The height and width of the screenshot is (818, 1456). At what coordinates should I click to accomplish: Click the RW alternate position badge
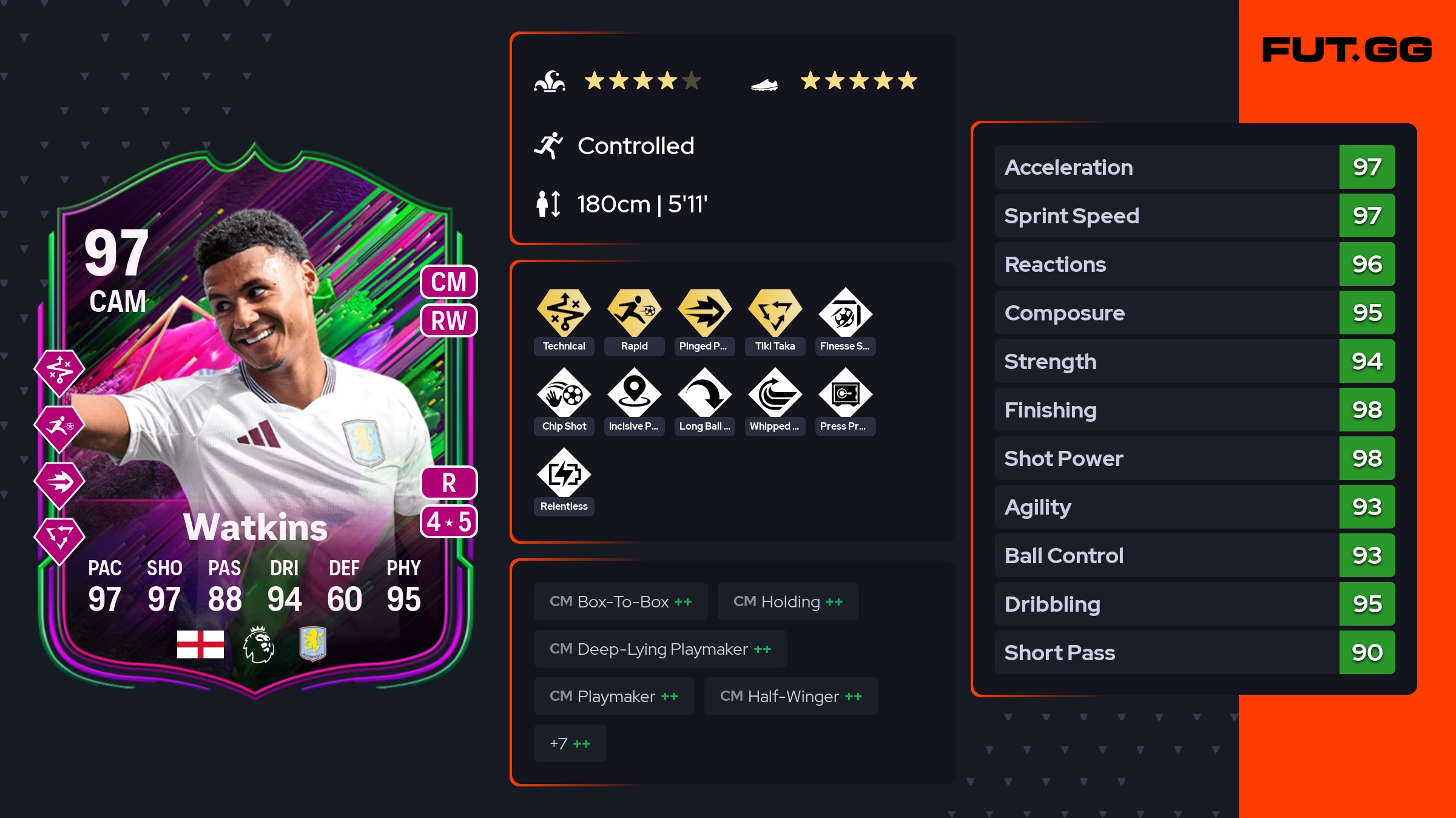tap(449, 320)
